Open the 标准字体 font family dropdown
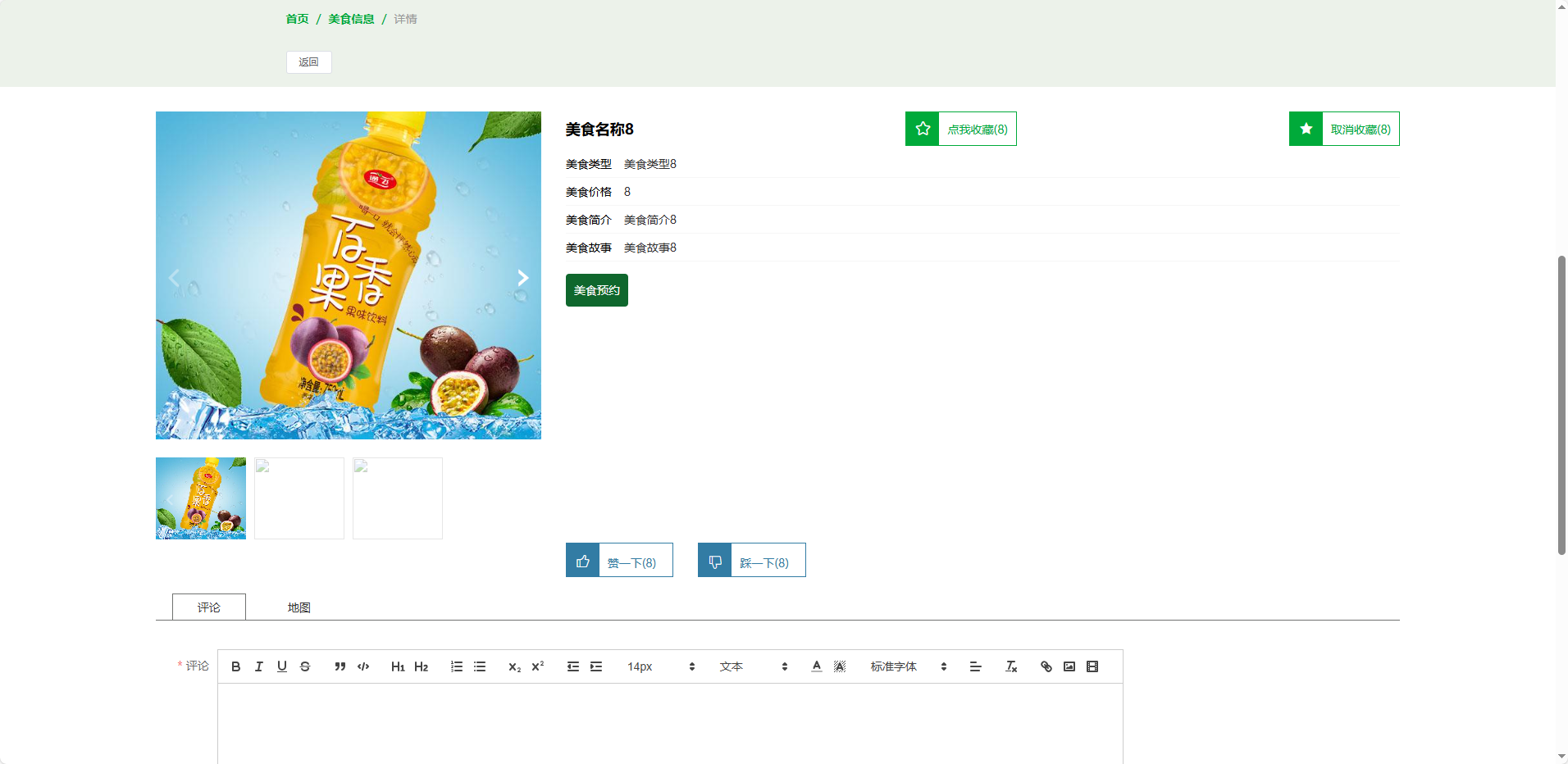The height and width of the screenshot is (764, 1568). [909, 666]
